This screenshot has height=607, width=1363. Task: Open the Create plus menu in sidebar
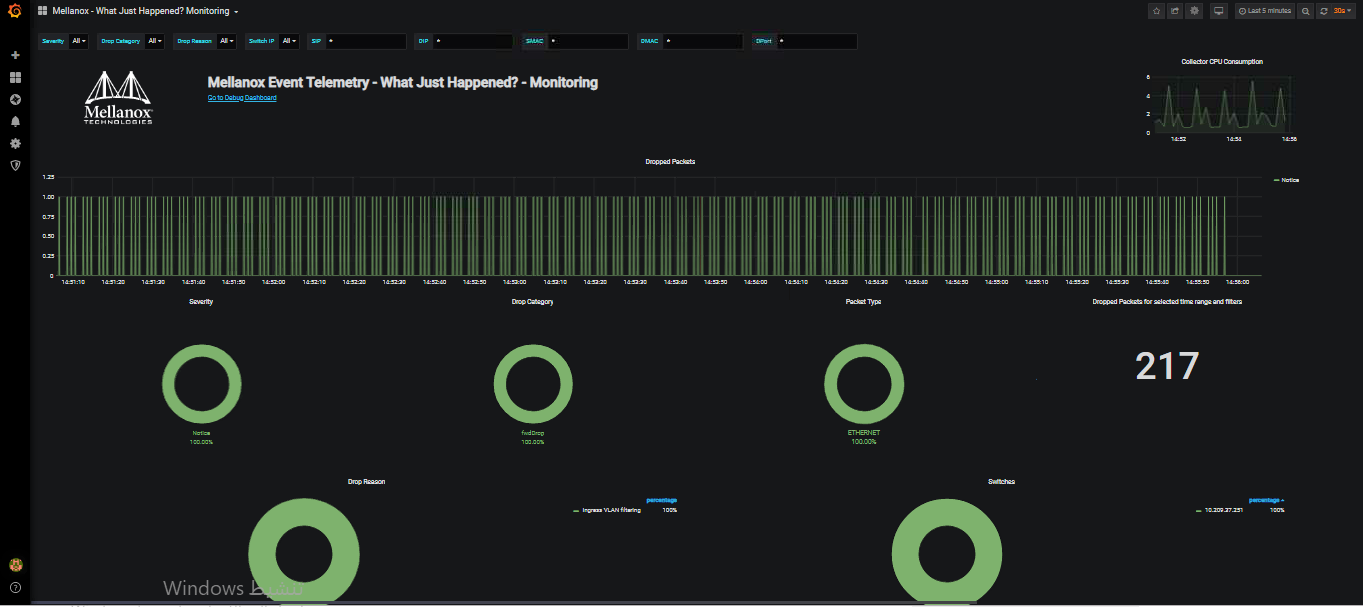pos(15,55)
